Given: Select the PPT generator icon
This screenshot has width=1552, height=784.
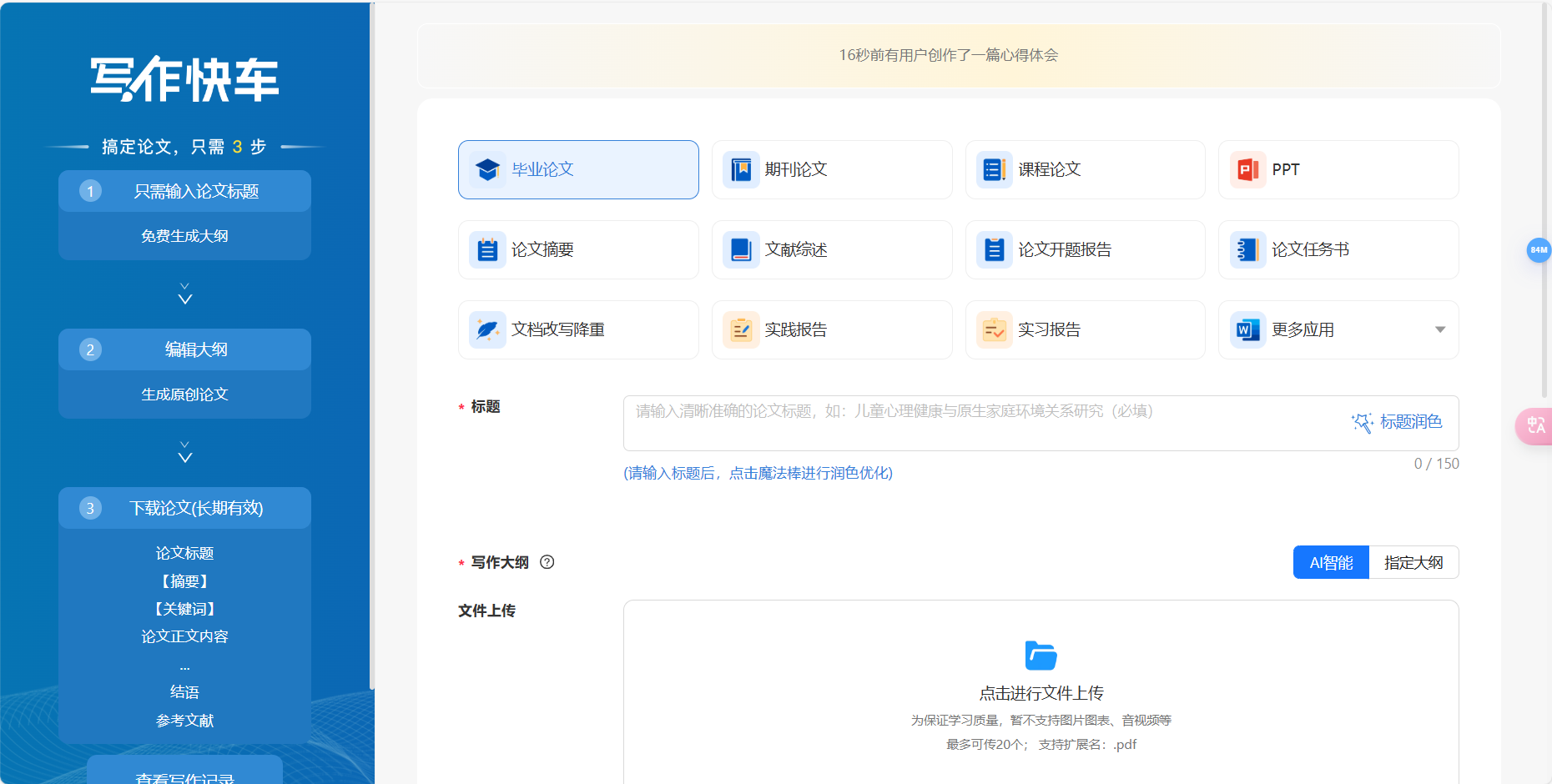Looking at the screenshot, I should point(1246,169).
